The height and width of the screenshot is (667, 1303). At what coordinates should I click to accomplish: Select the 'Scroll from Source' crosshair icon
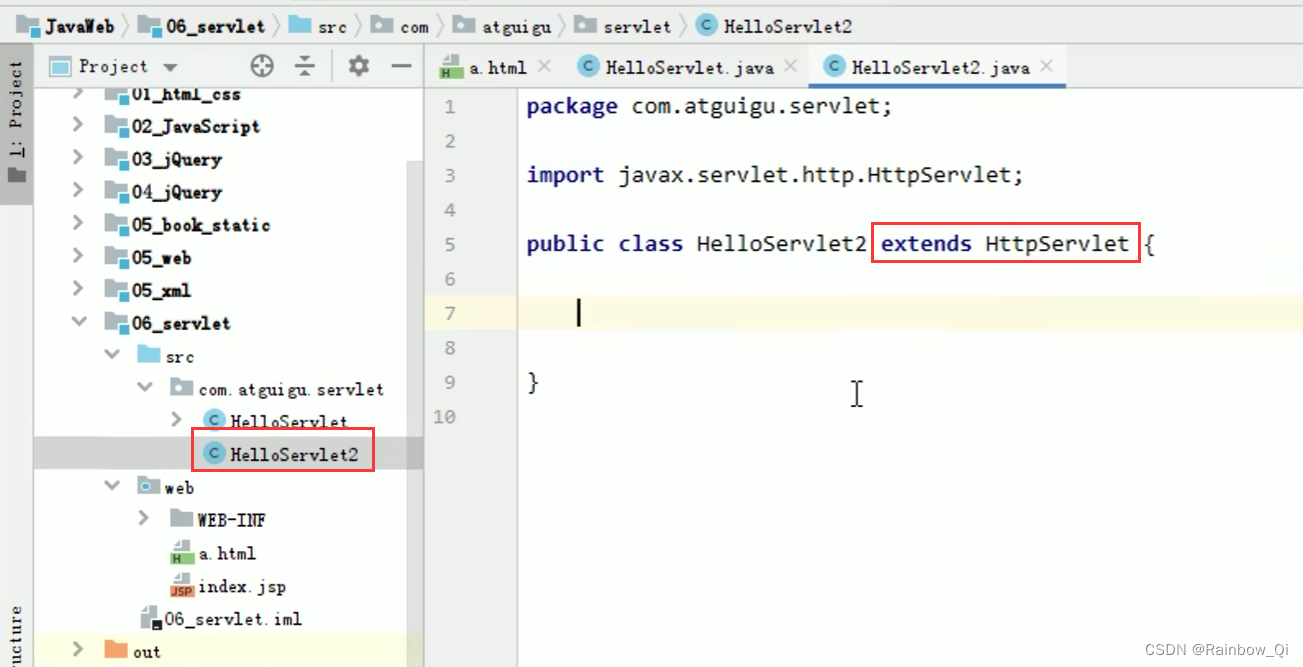pos(262,65)
